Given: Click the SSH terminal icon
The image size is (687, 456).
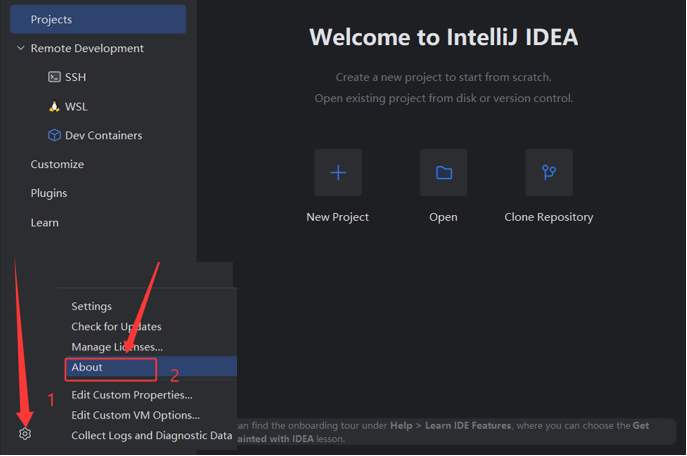Looking at the screenshot, I should [54, 77].
